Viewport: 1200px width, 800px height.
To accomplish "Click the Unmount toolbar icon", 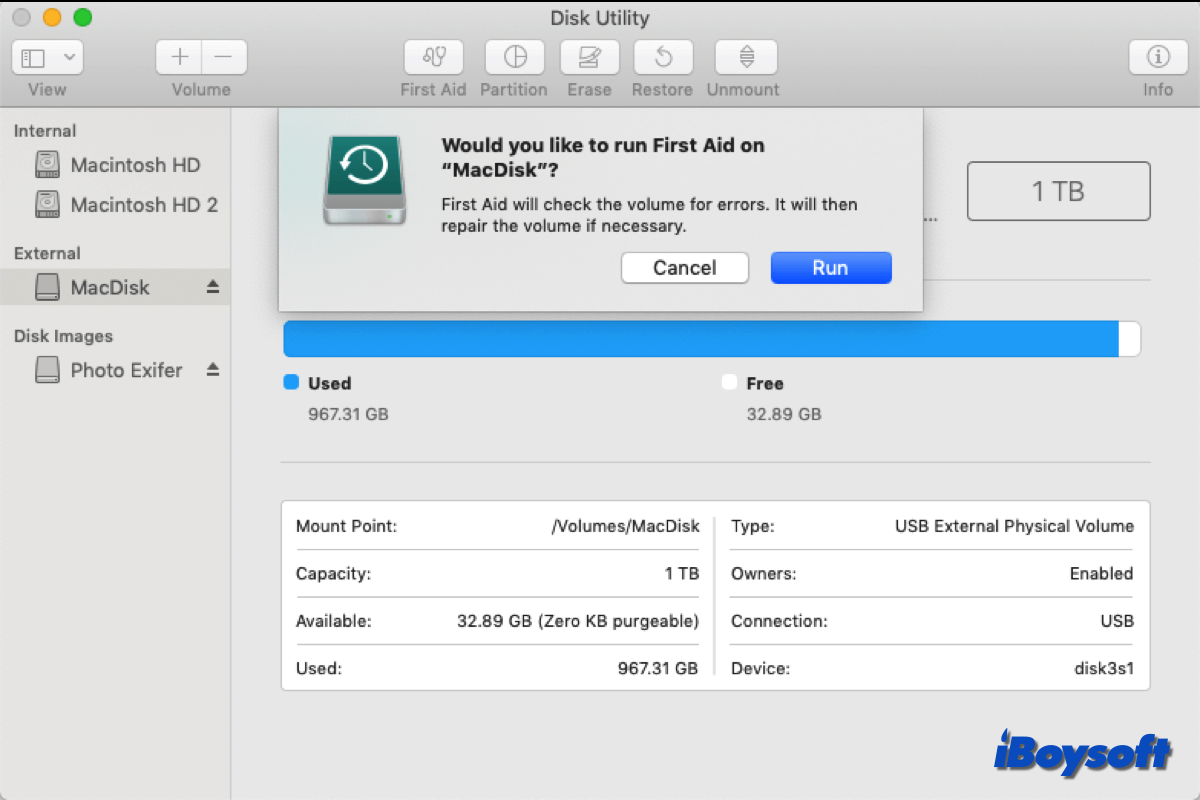I will (743, 57).
